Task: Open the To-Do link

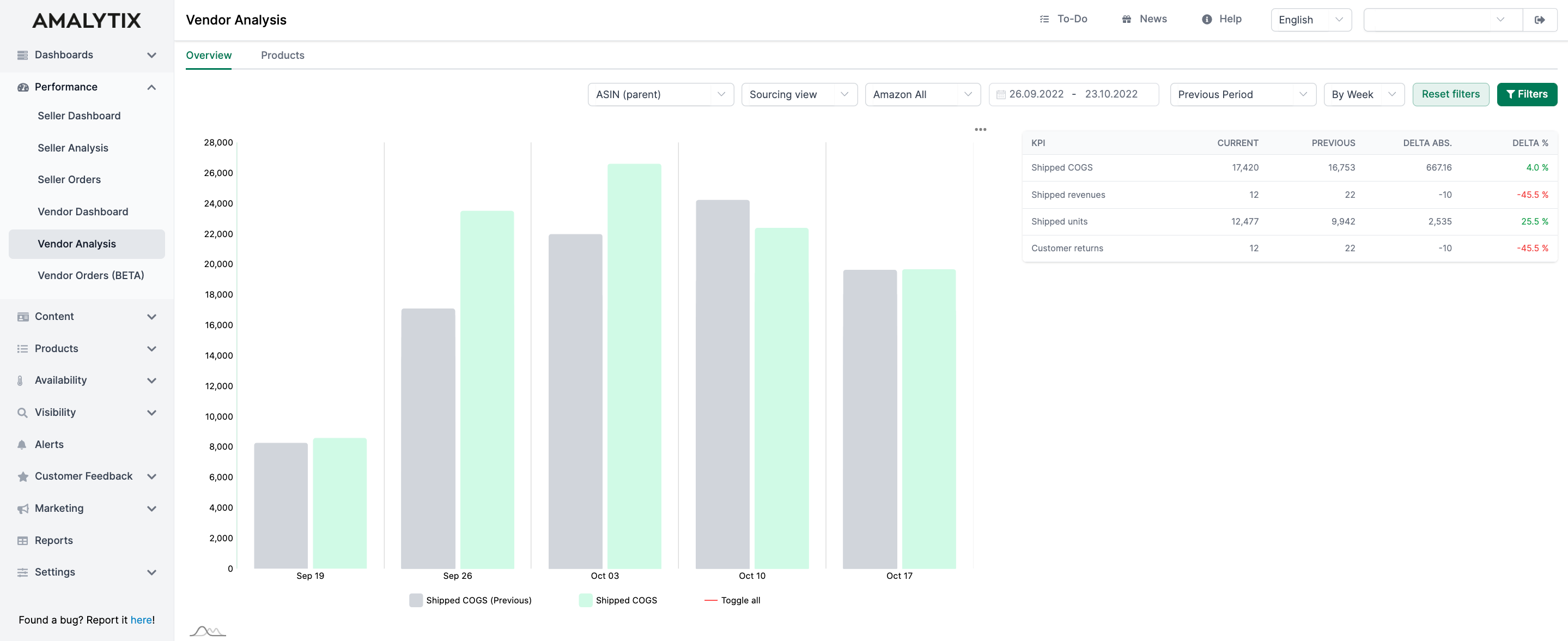Action: (x=1063, y=20)
